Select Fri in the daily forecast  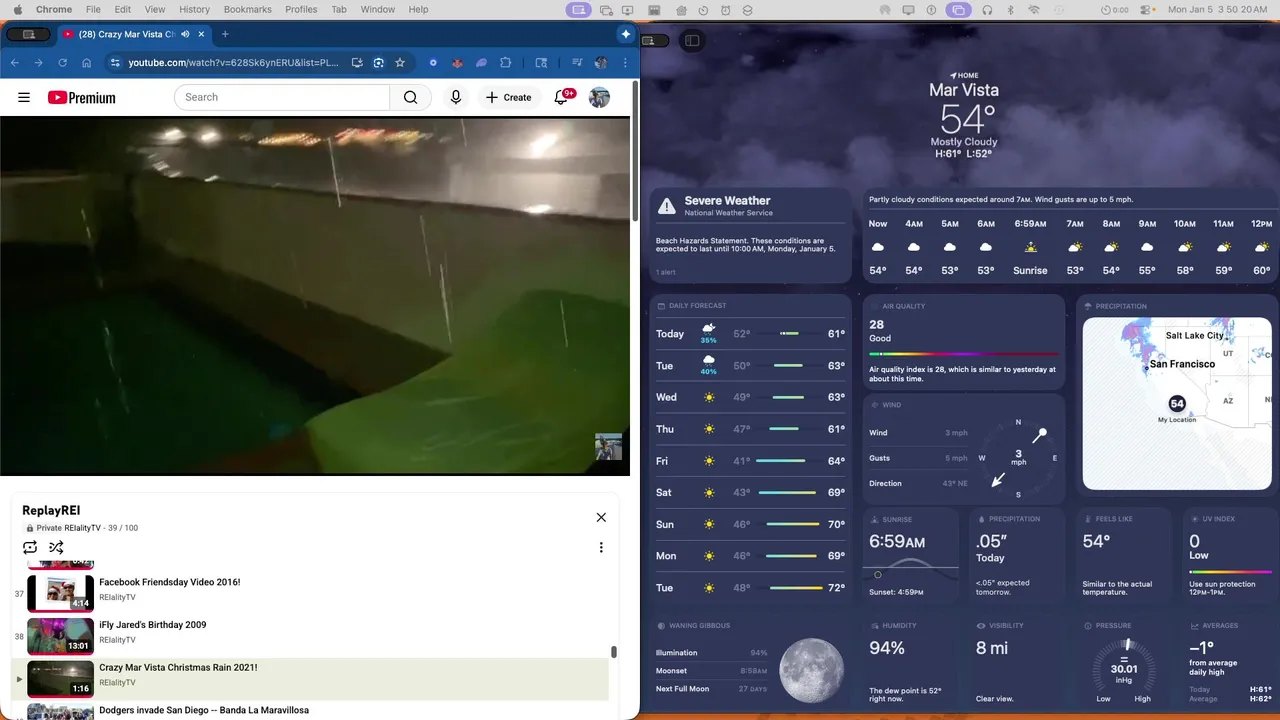[753, 461]
